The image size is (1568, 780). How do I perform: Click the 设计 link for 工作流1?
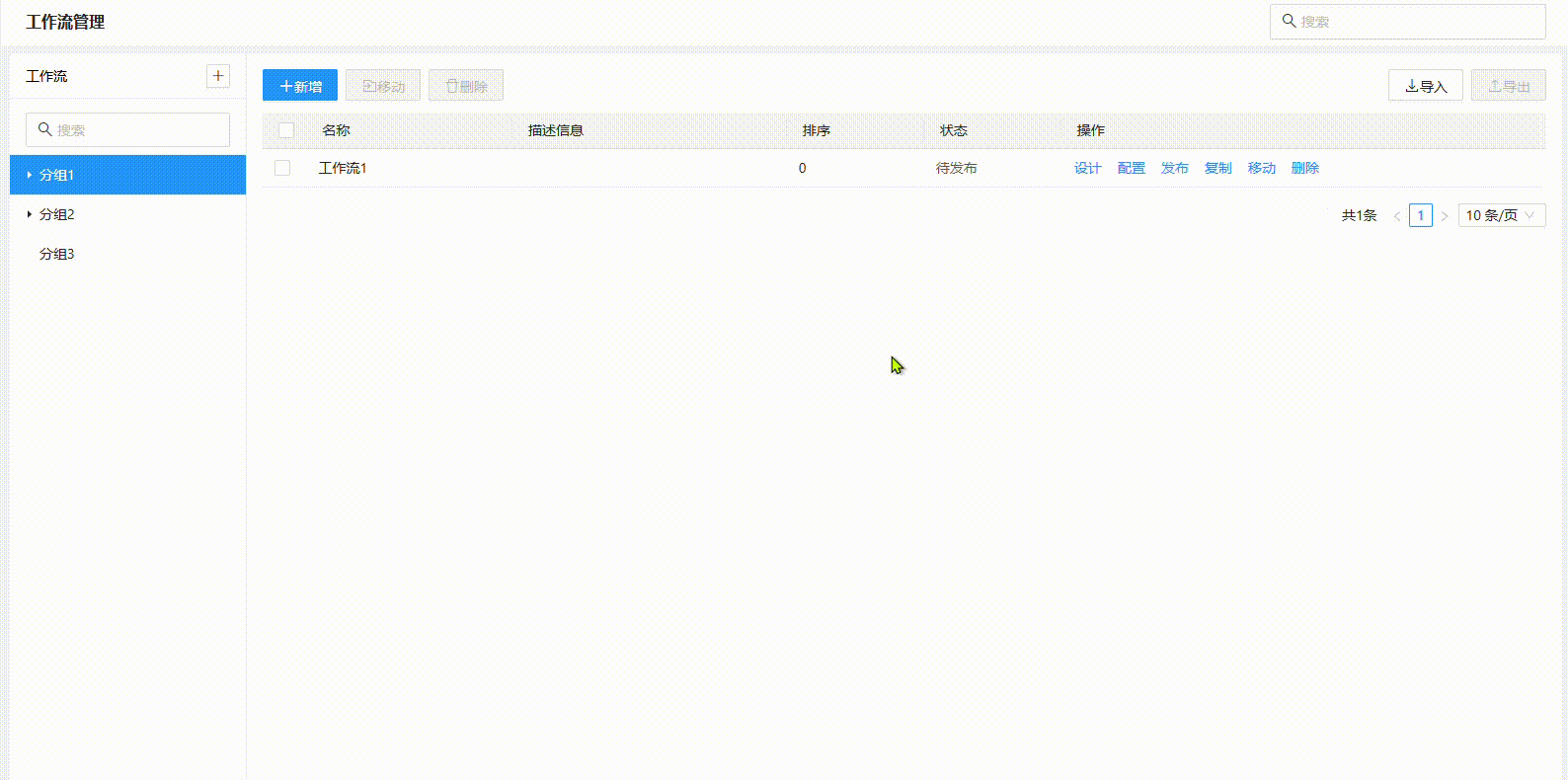[1087, 168]
